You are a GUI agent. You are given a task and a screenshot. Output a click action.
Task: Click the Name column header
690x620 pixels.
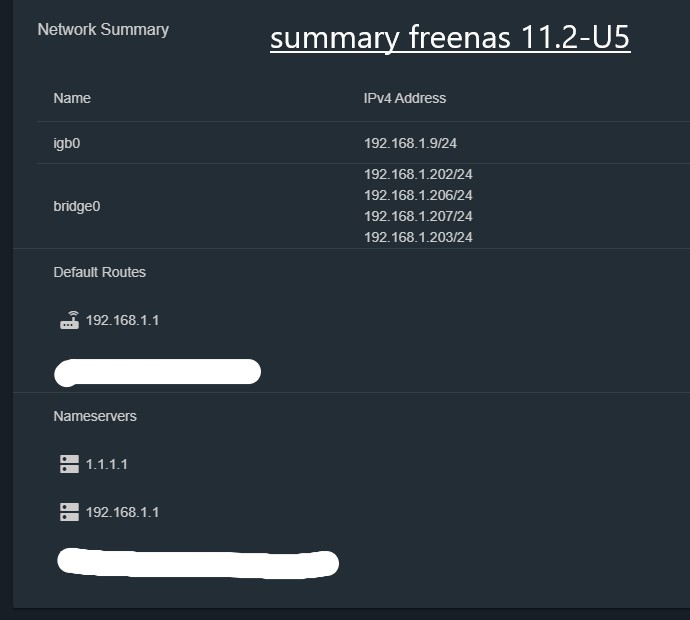(72, 98)
